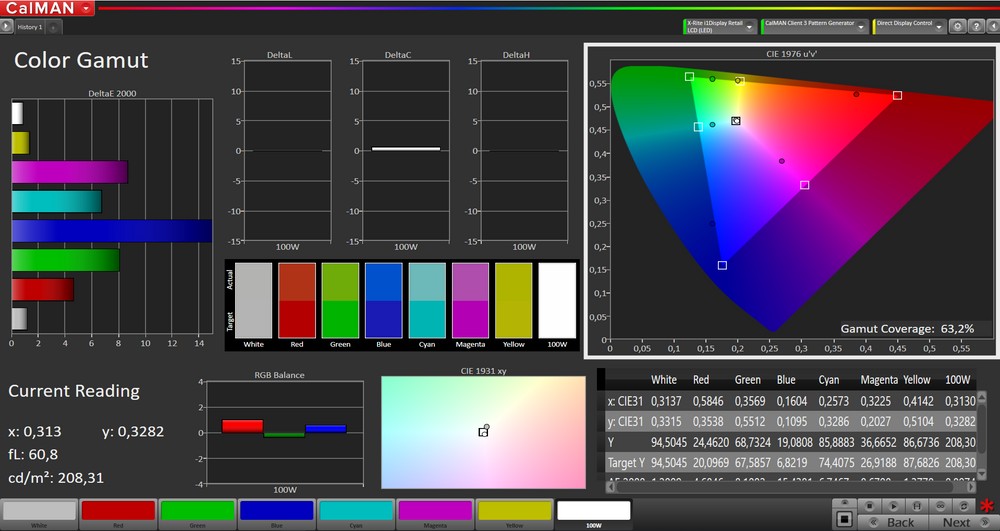This screenshot has width=1000, height=531.
Task: Select the Magenta pattern swatch
Action: 435,512
